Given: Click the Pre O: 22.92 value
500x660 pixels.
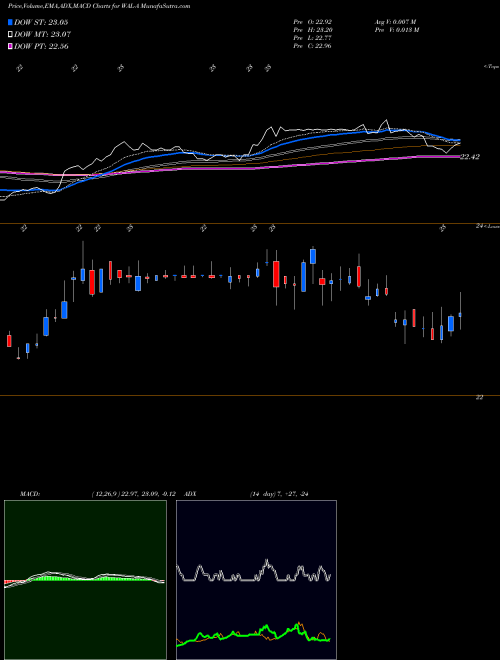Looking at the screenshot, I should coord(312,22).
